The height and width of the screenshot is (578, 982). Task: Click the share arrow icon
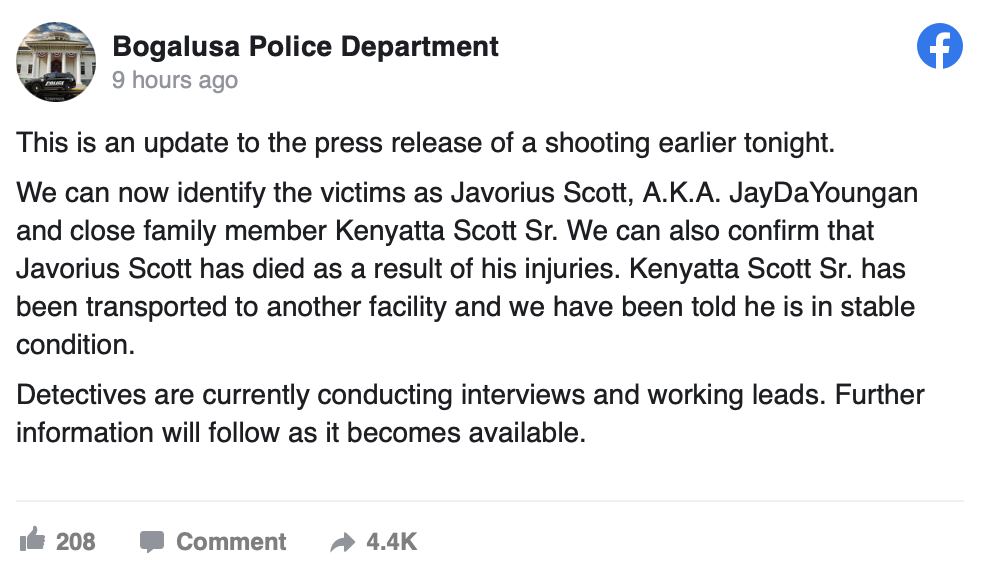[x=343, y=542]
